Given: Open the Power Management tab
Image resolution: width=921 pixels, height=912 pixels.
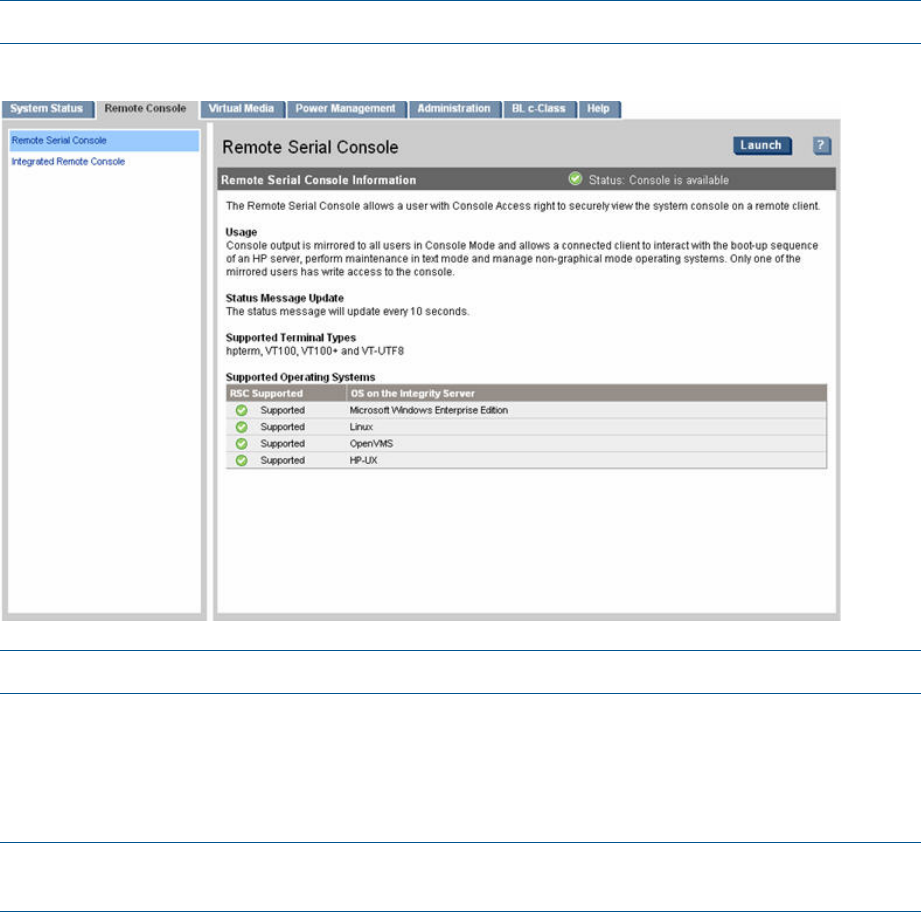Looking at the screenshot, I should (x=347, y=108).
